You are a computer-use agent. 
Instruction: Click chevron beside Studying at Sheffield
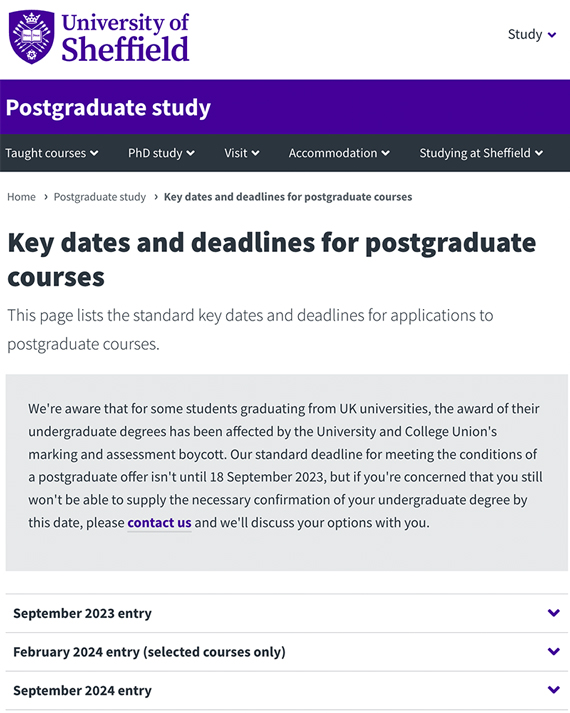point(539,153)
